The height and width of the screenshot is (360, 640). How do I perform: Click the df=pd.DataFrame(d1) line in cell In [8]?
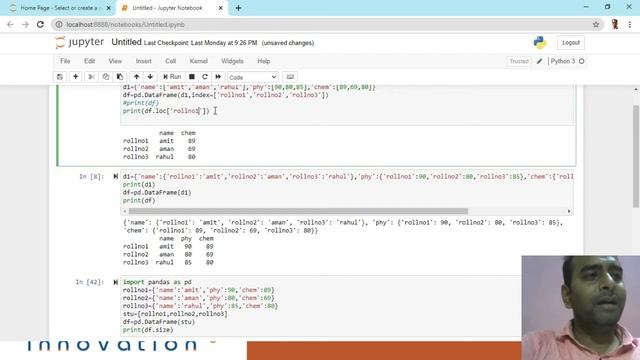pos(157,192)
